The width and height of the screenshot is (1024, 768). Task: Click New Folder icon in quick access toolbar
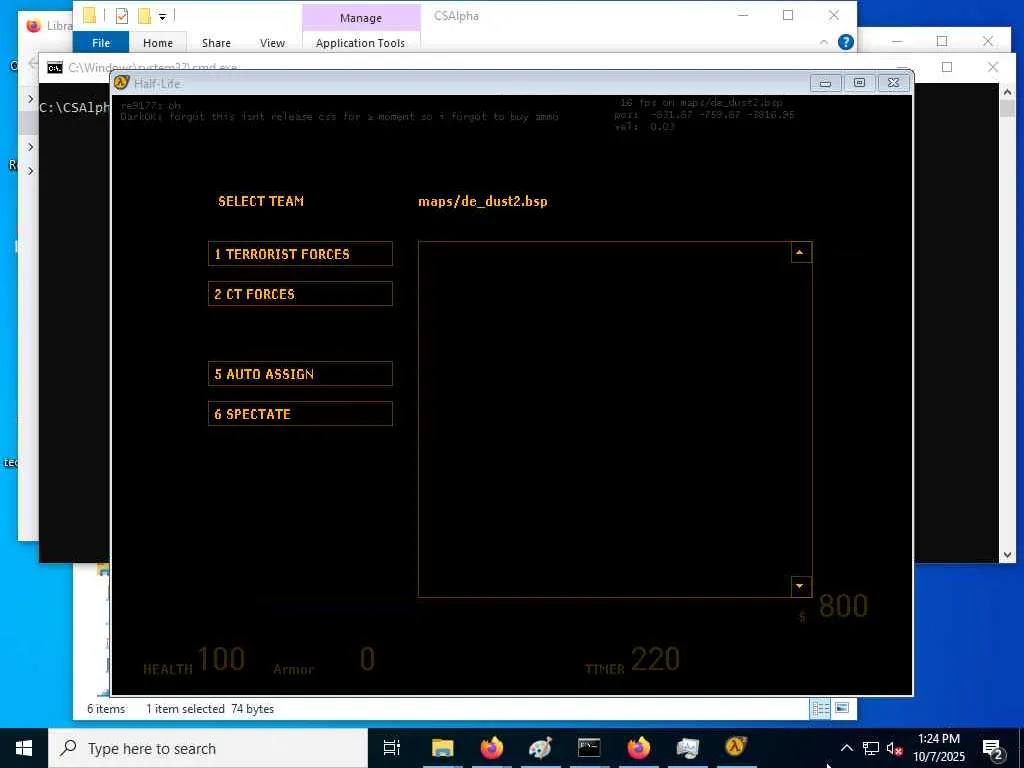pyautogui.click(x=144, y=16)
